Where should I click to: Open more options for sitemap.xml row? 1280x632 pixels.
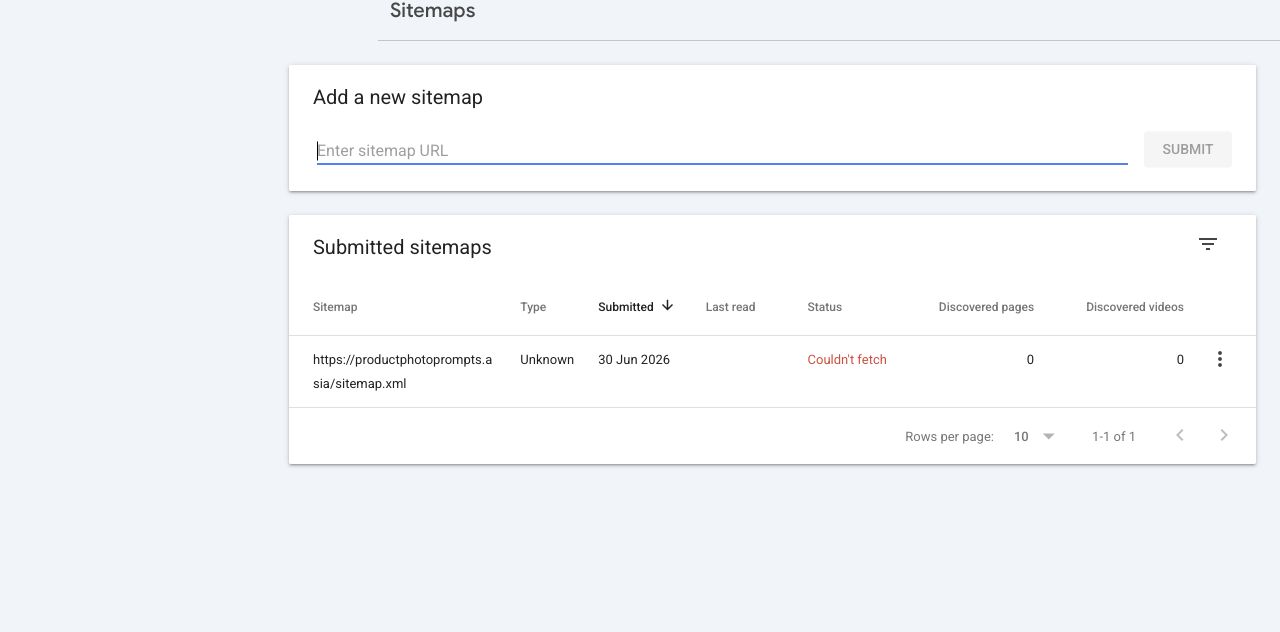[x=1219, y=359]
